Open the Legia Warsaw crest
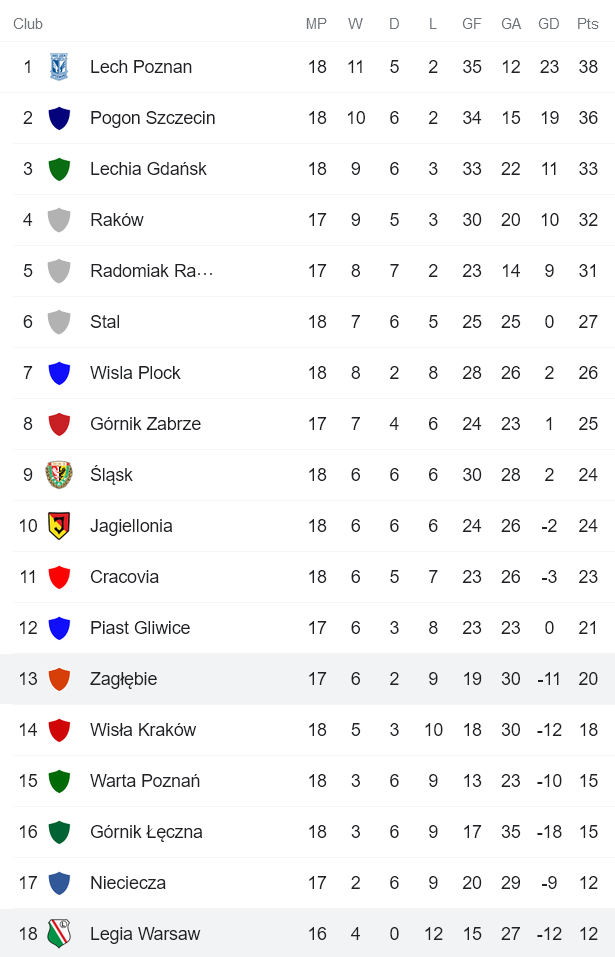Viewport: 615px width, 957px height. (x=59, y=933)
